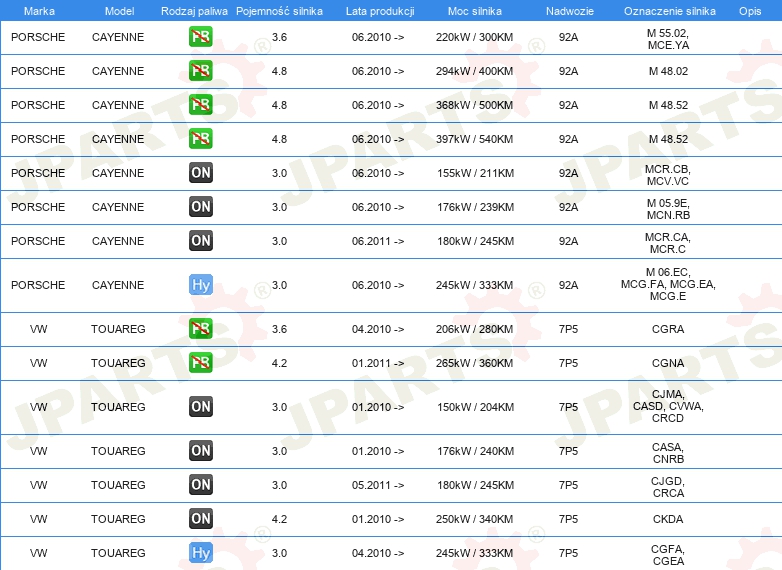This screenshot has width=782, height=570.
Task: Click engine code CGNA
Action: pyautogui.click(x=668, y=363)
